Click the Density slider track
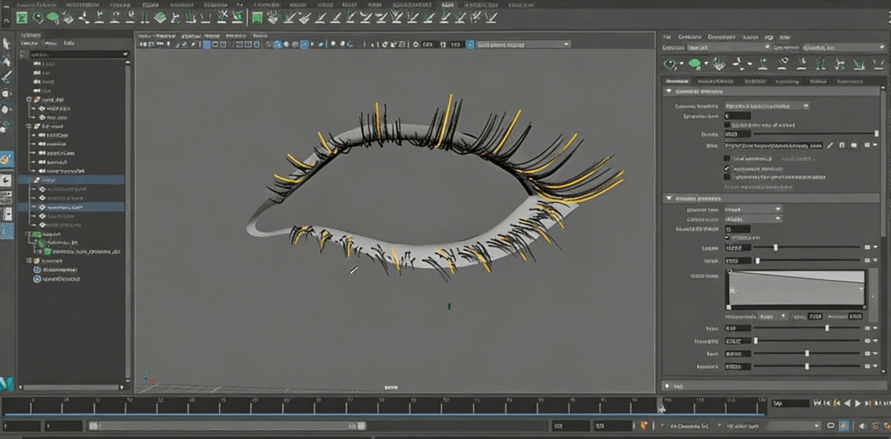 [x=800, y=134]
